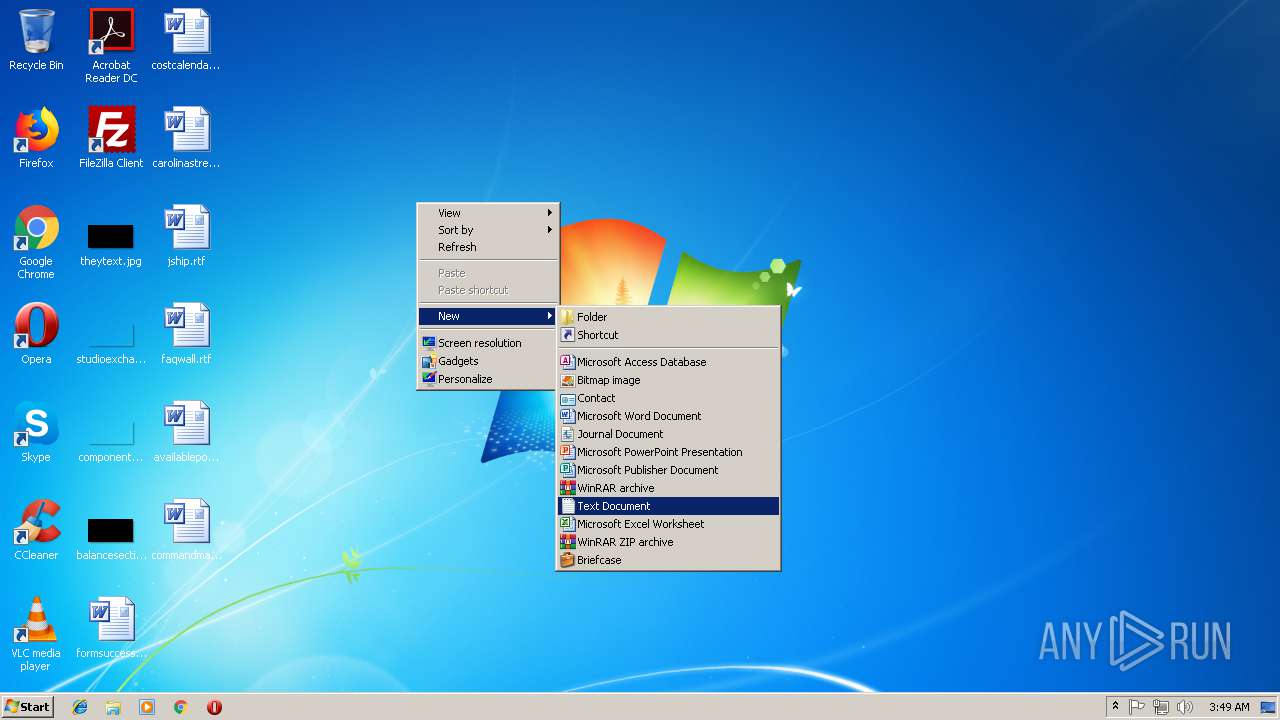1280x720 pixels.
Task: Create new Microsoft Word Document
Action: pos(668,416)
